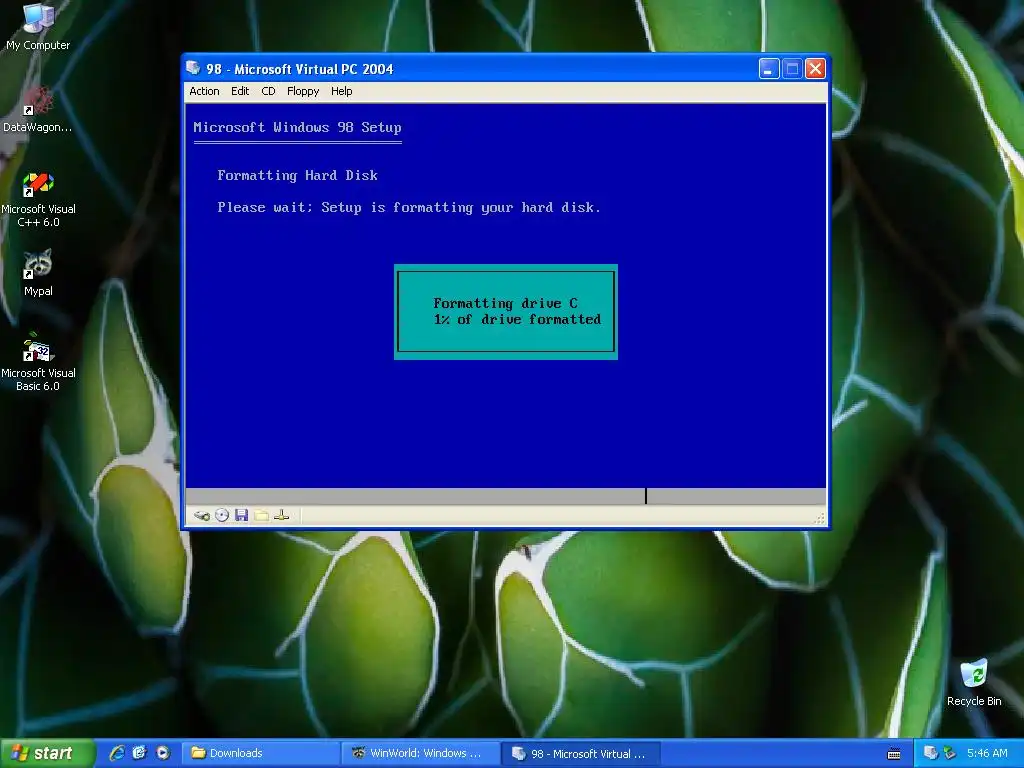Launch Windows Media Player from Quick Launch
Image resolution: width=1024 pixels, height=768 pixels.
[x=163, y=753]
